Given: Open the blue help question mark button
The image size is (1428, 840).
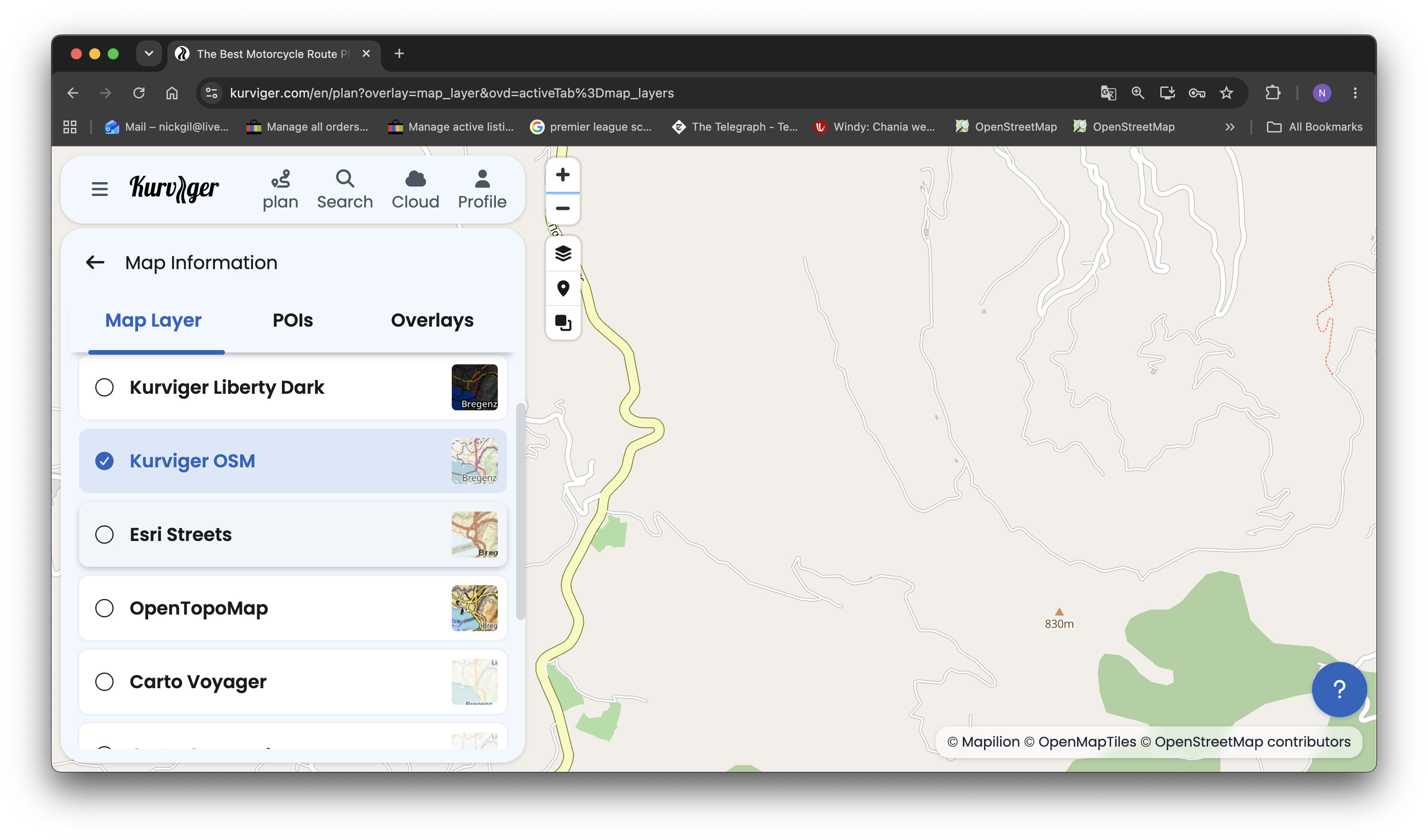Looking at the screenshot, I should click(1339, 689).
